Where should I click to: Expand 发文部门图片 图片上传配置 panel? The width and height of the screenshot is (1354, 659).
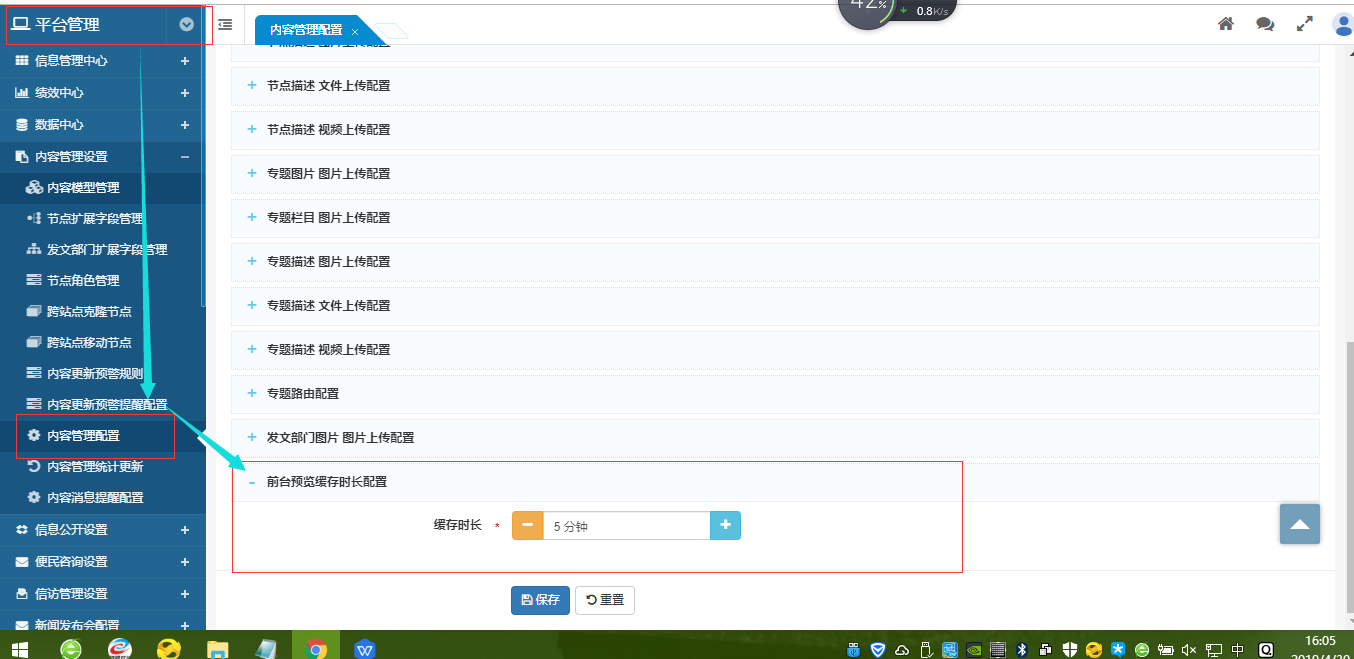pyautogui.click(x=775, y=438)
